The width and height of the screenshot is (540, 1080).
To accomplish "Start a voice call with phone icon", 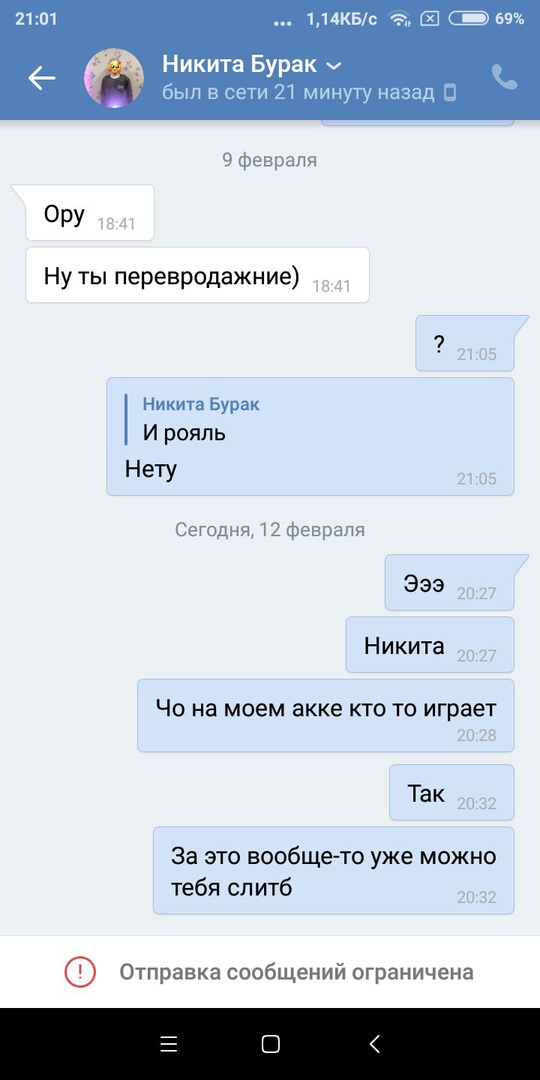I will click(504, 77).
